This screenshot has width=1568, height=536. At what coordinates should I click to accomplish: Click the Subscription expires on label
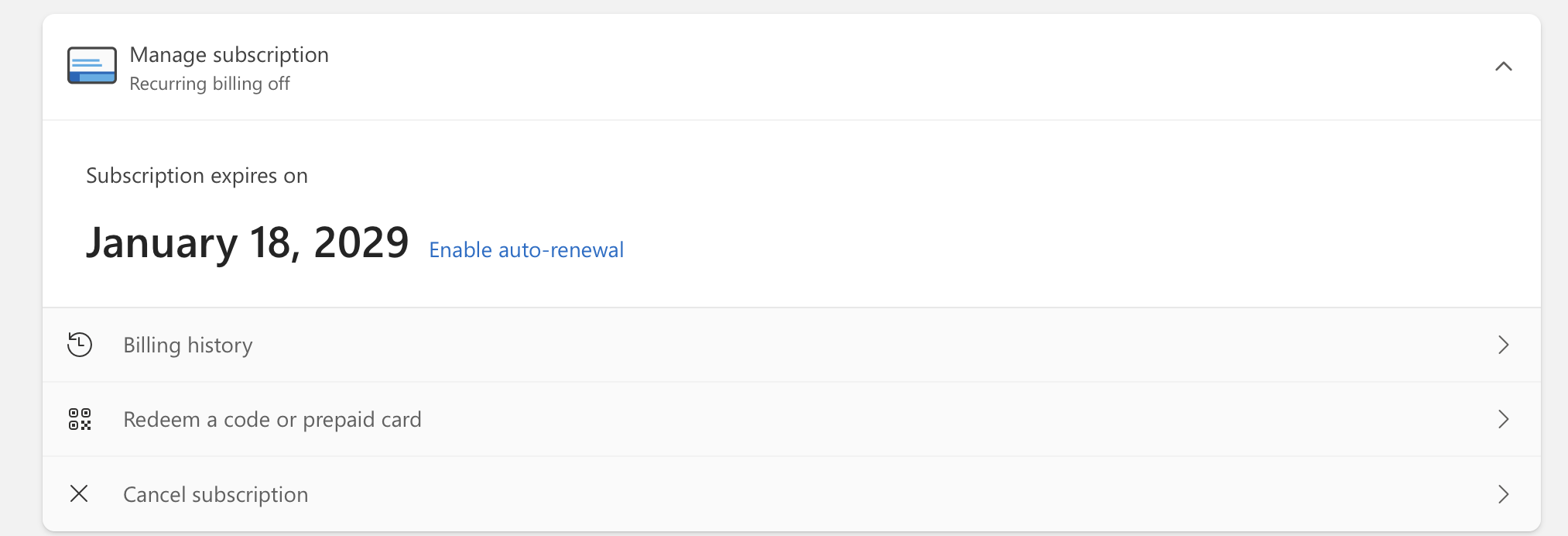[197, 176]
